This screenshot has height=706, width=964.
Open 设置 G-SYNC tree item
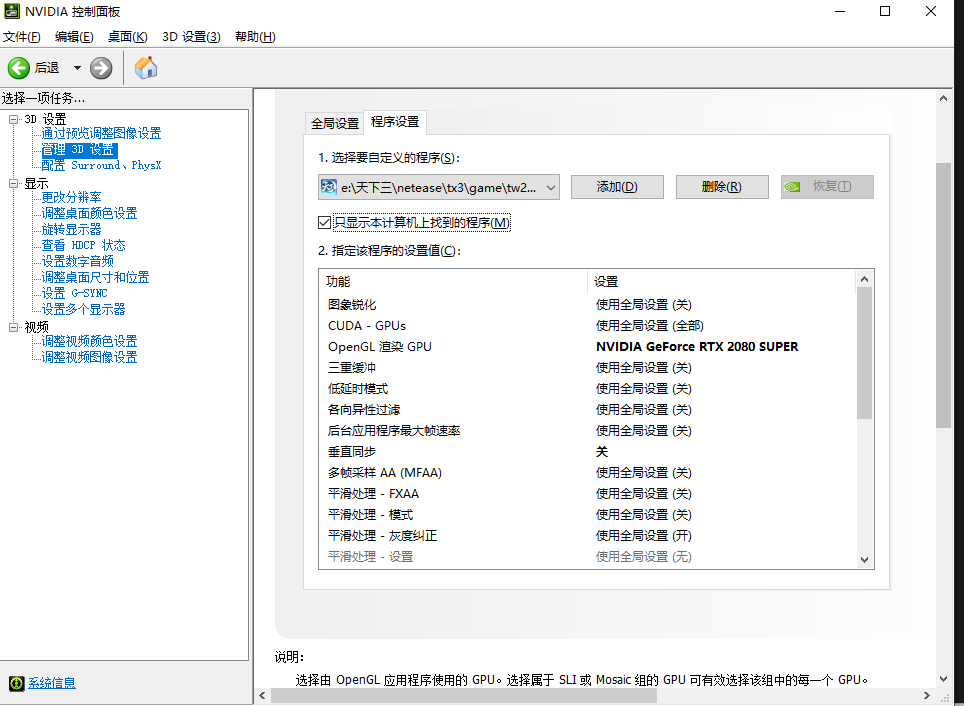click(74, 293)
